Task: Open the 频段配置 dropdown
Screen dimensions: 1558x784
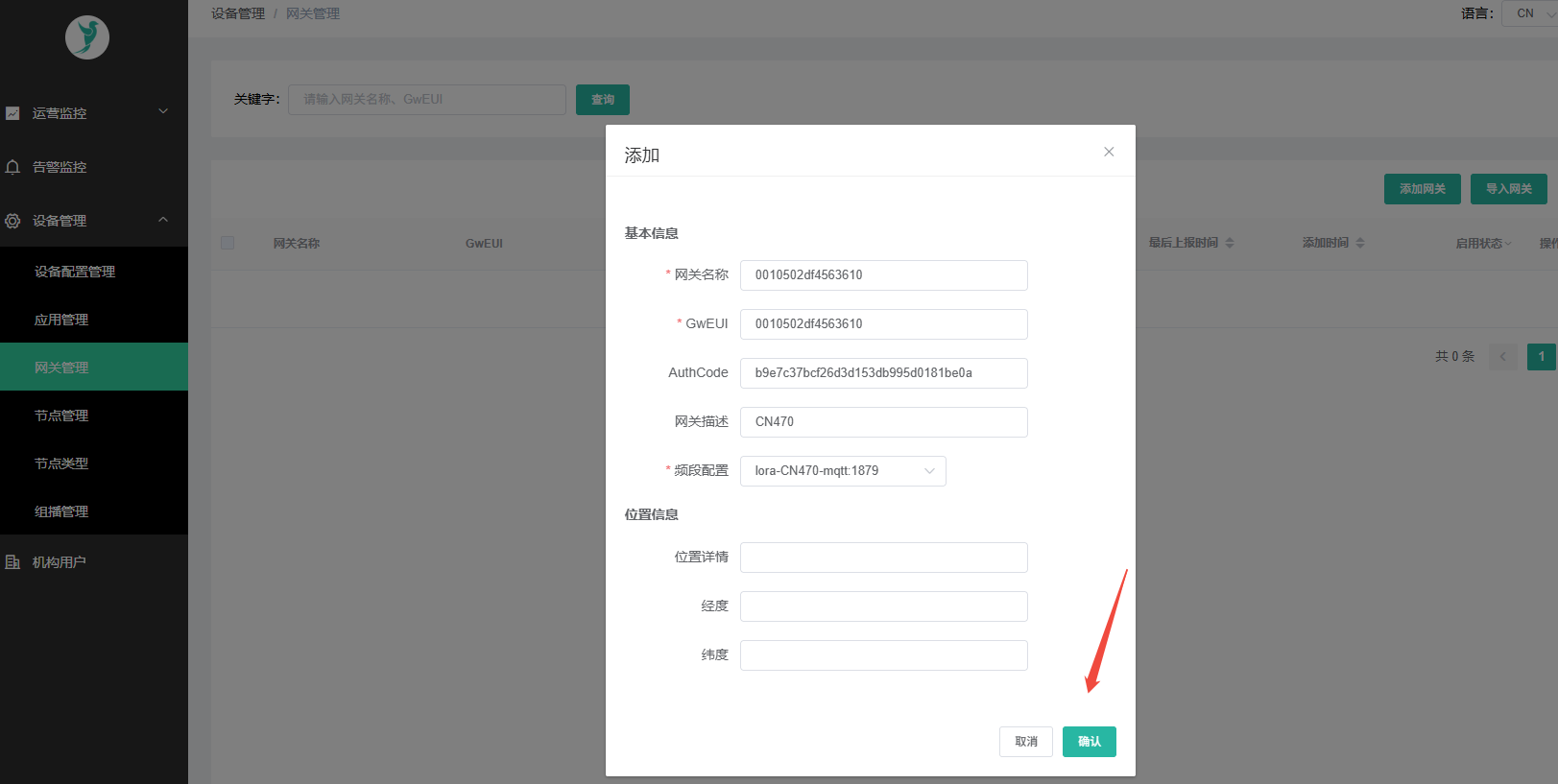Action: pos(842,471)
